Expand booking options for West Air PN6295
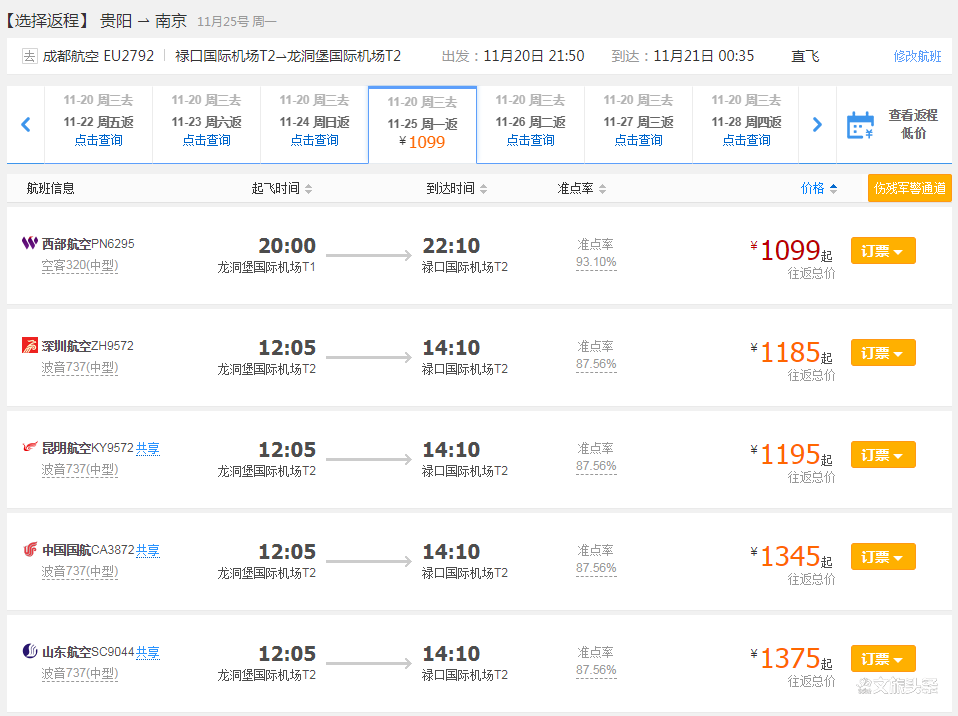This screenshot has height=716, width=958. (x=883, y=251)
